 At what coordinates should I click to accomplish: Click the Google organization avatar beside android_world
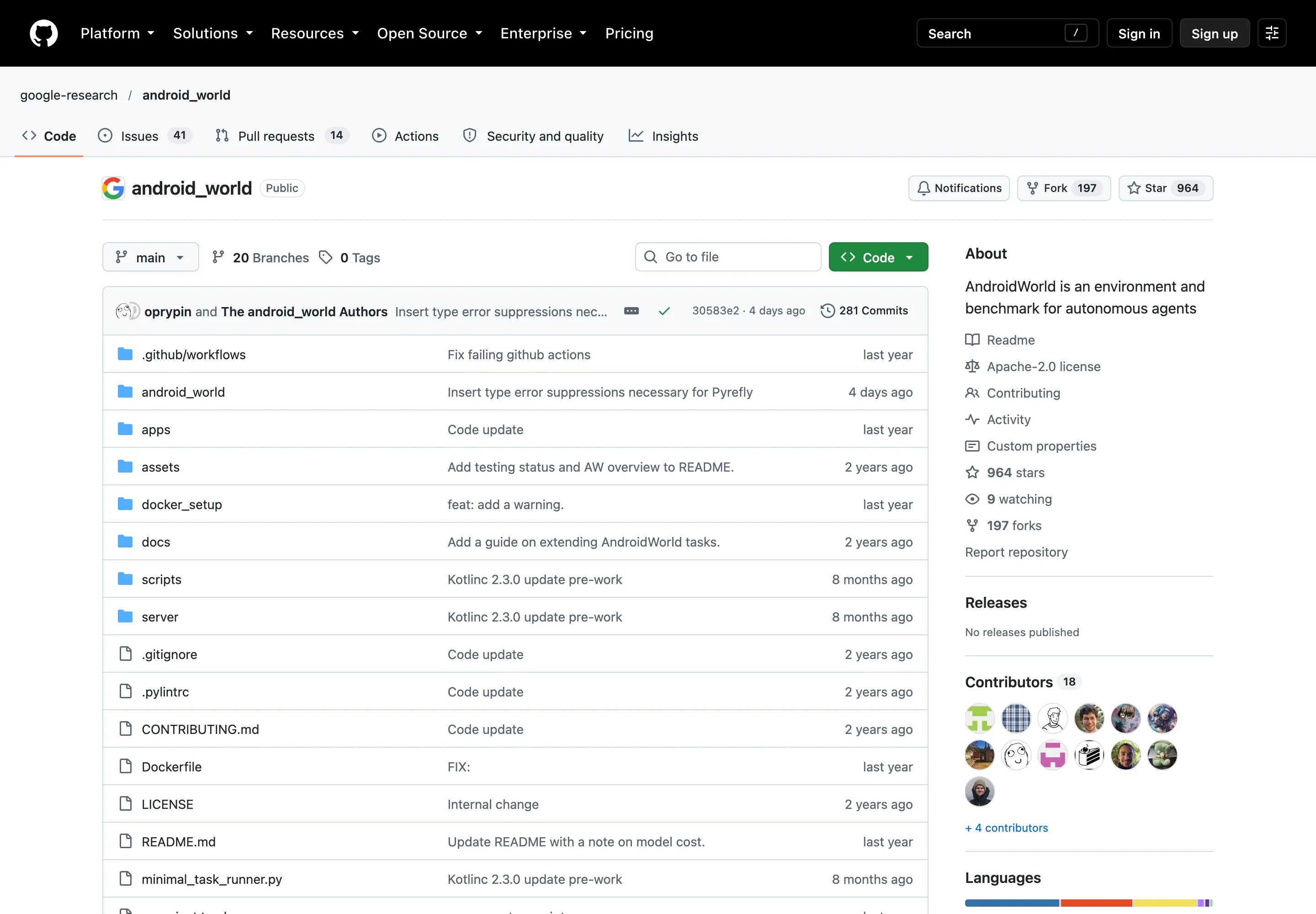pyautogui.click(x=113, y=188)
